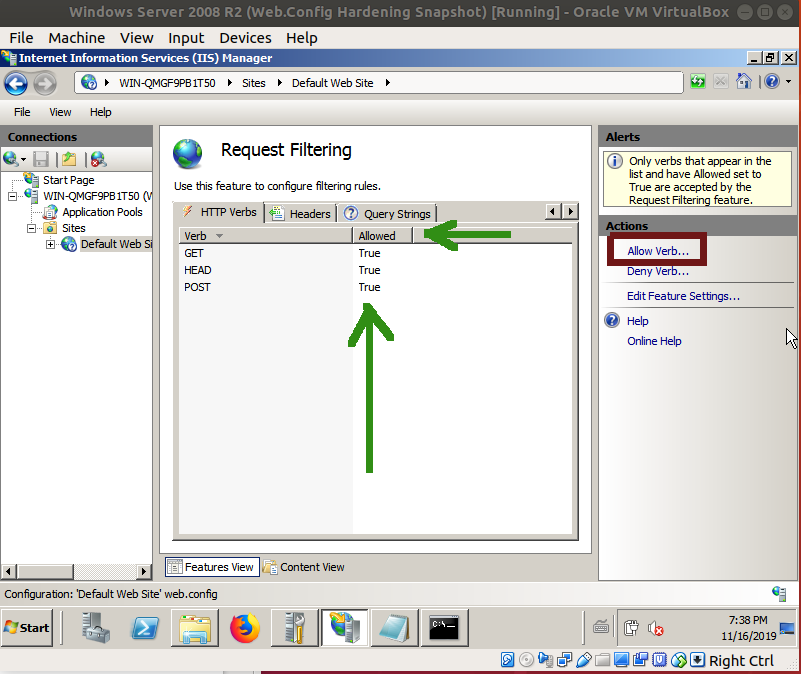Select the HEAD verb row
The width and height of the screenshot is (801, 674).
pyautogui.click(x=375, y=270)
